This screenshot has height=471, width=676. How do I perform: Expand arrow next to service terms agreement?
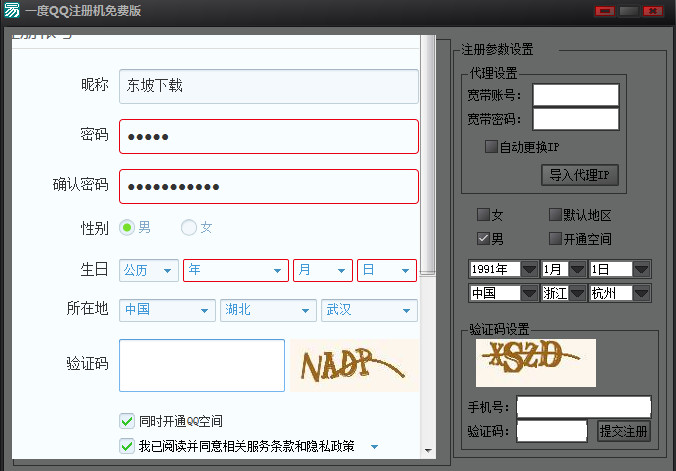tap(374, 447)
